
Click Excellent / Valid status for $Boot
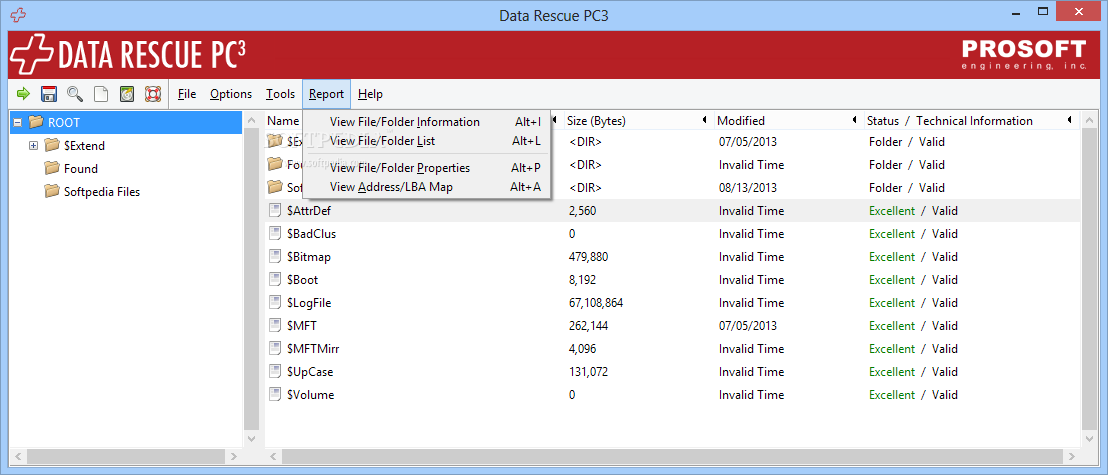(913, 280)
